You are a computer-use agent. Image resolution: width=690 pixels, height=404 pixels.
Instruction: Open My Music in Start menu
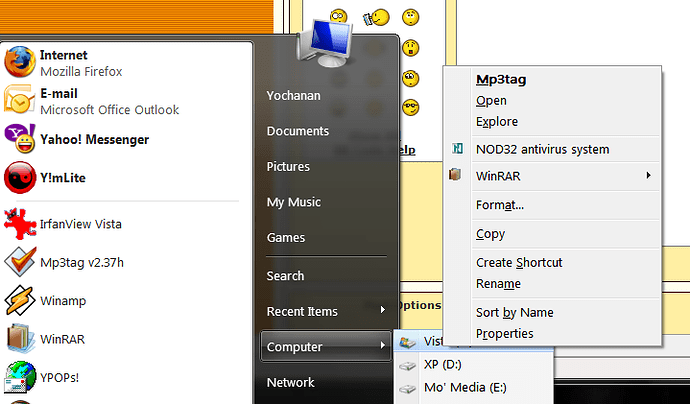coord(294,202)
